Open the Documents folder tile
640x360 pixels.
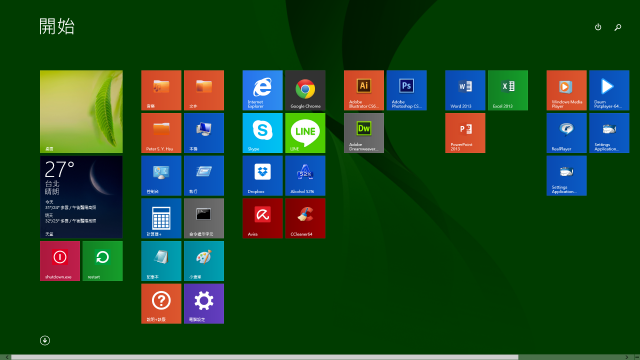204,90
